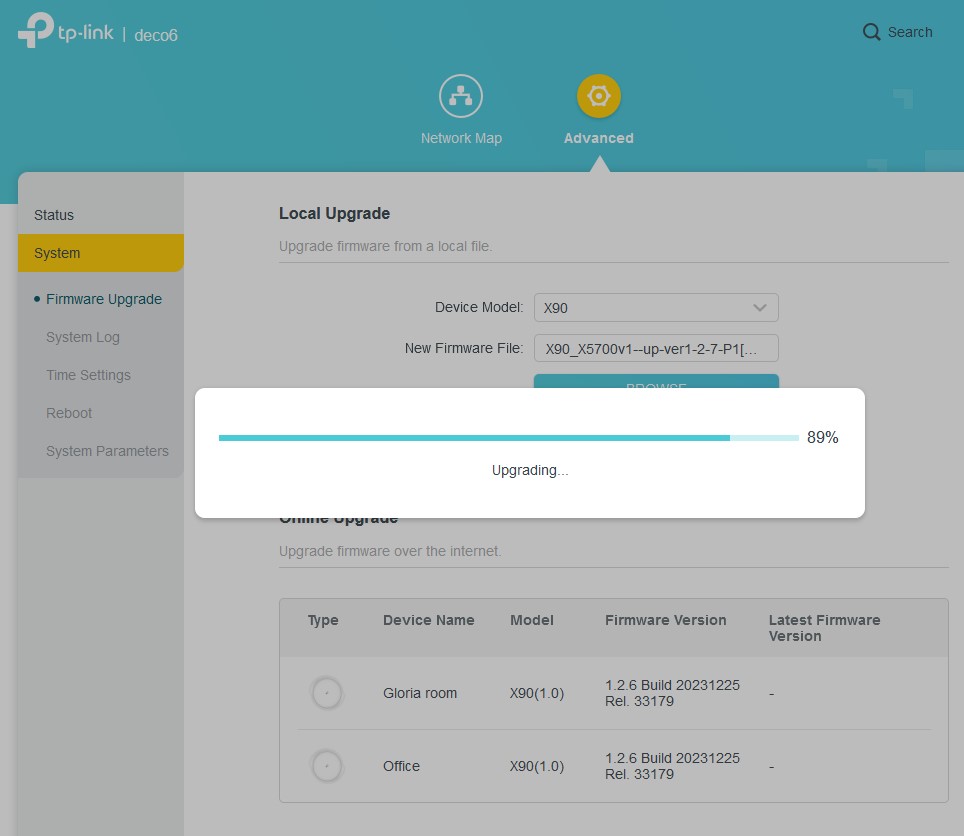
Task: Open the Network Map icon
Action: coord(461,97)
